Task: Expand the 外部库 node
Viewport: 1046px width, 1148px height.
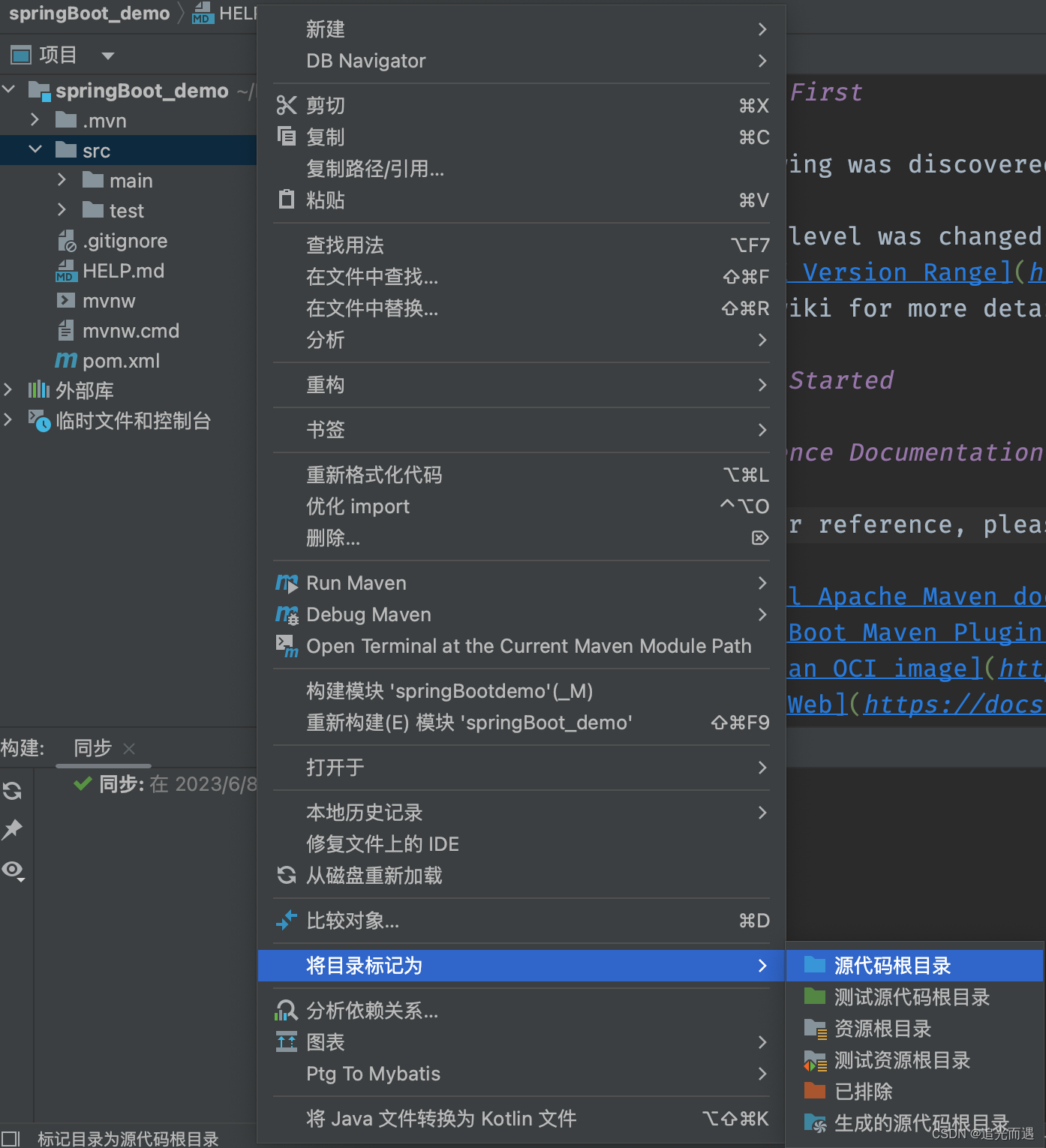Action: click(8, 389)
